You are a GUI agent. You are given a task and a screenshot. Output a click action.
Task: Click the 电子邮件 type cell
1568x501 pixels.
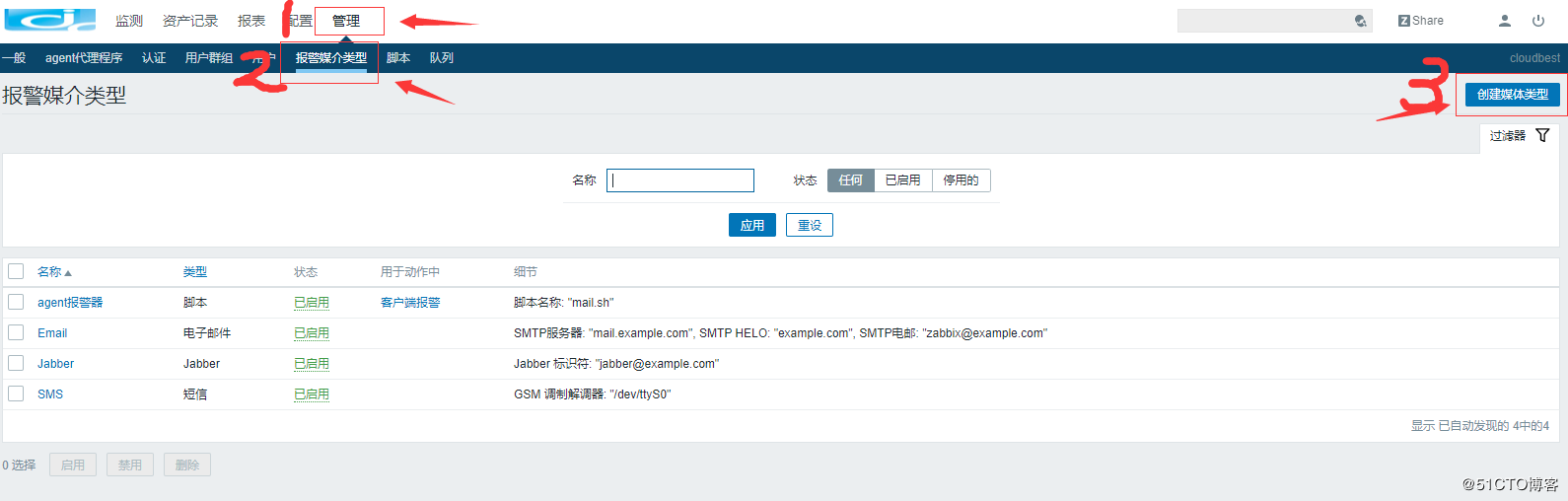tap(207, 333)
